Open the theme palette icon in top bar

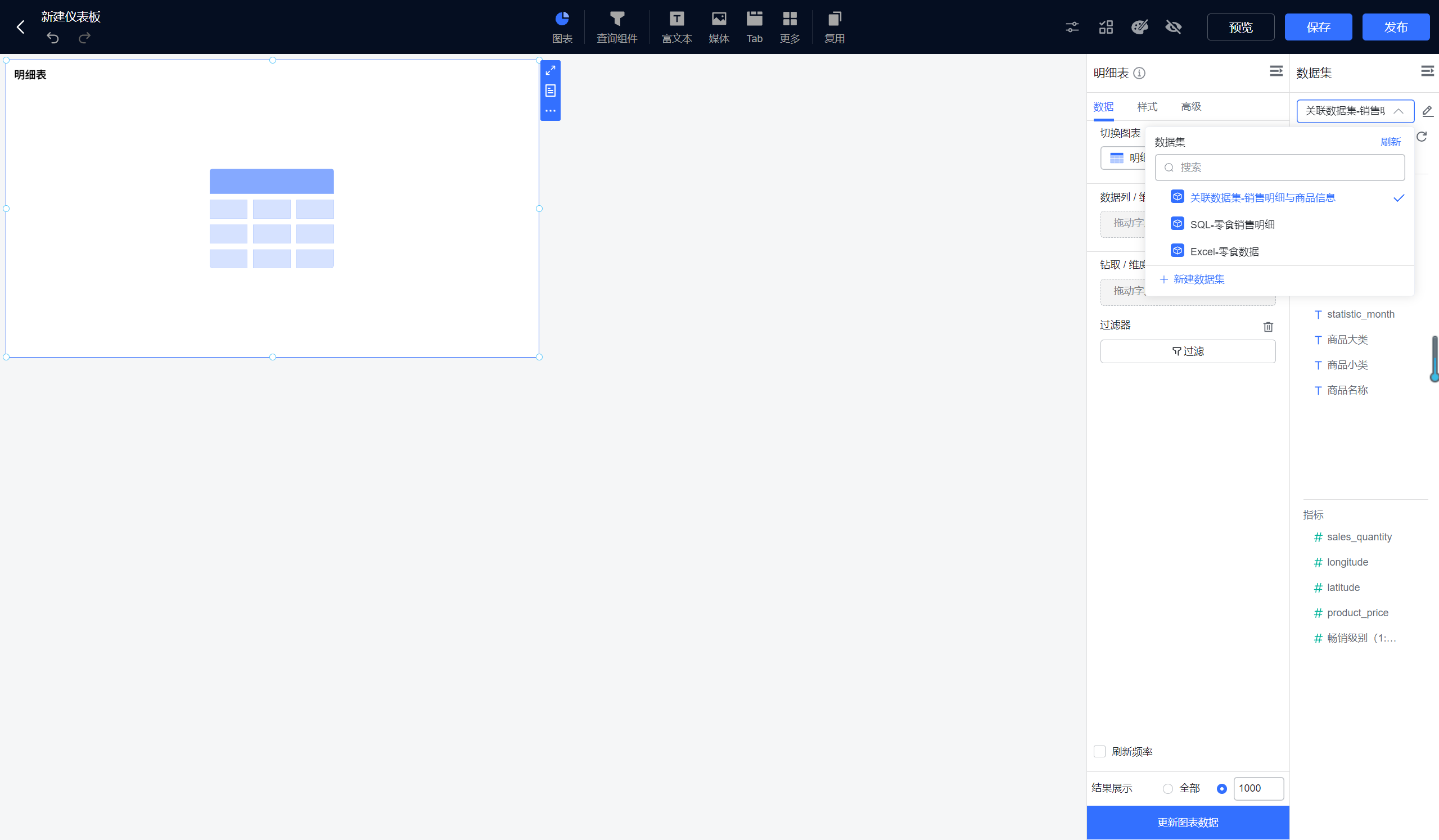[1139, 27]
